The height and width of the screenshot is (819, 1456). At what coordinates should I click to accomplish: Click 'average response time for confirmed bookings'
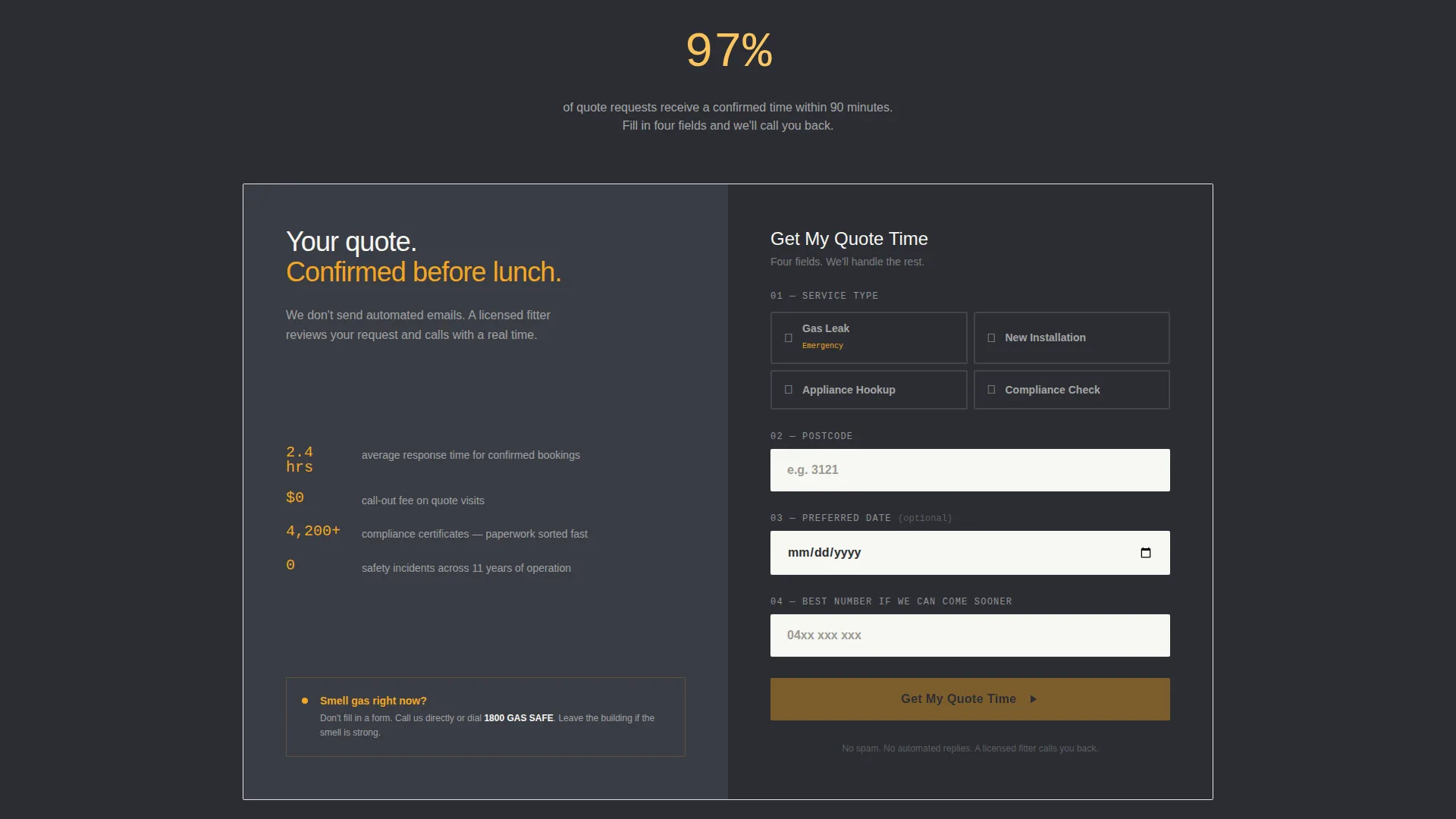471,455
